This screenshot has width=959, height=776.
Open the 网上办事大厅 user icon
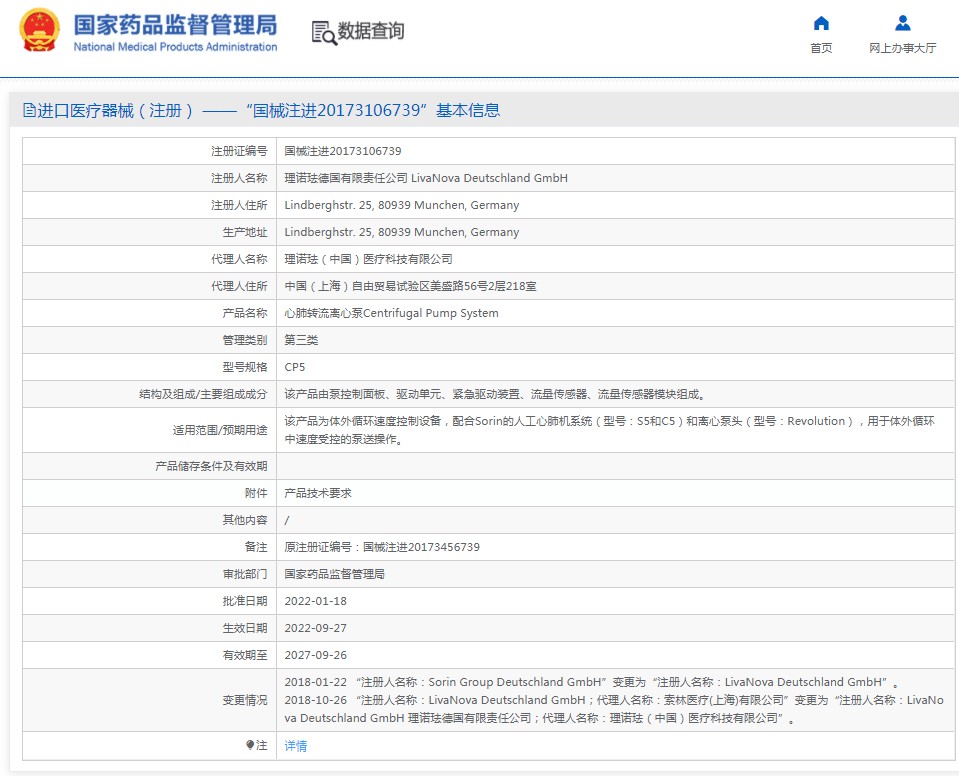pyautogui.click(x=902, y=23)
